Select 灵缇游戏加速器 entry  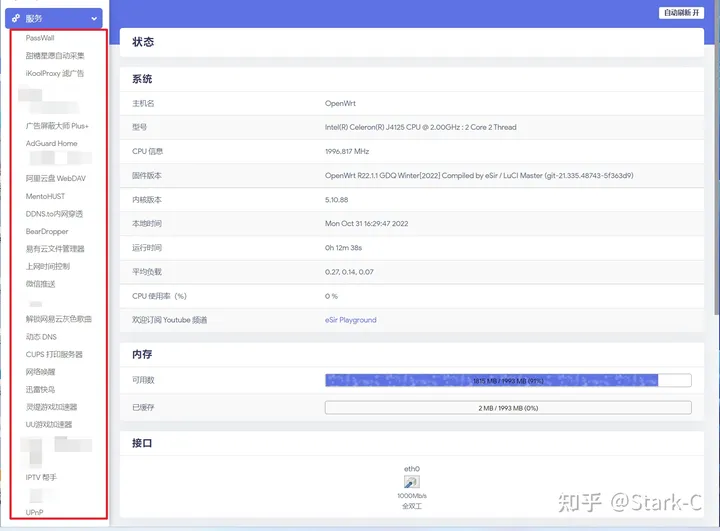(x=51, y=407)
